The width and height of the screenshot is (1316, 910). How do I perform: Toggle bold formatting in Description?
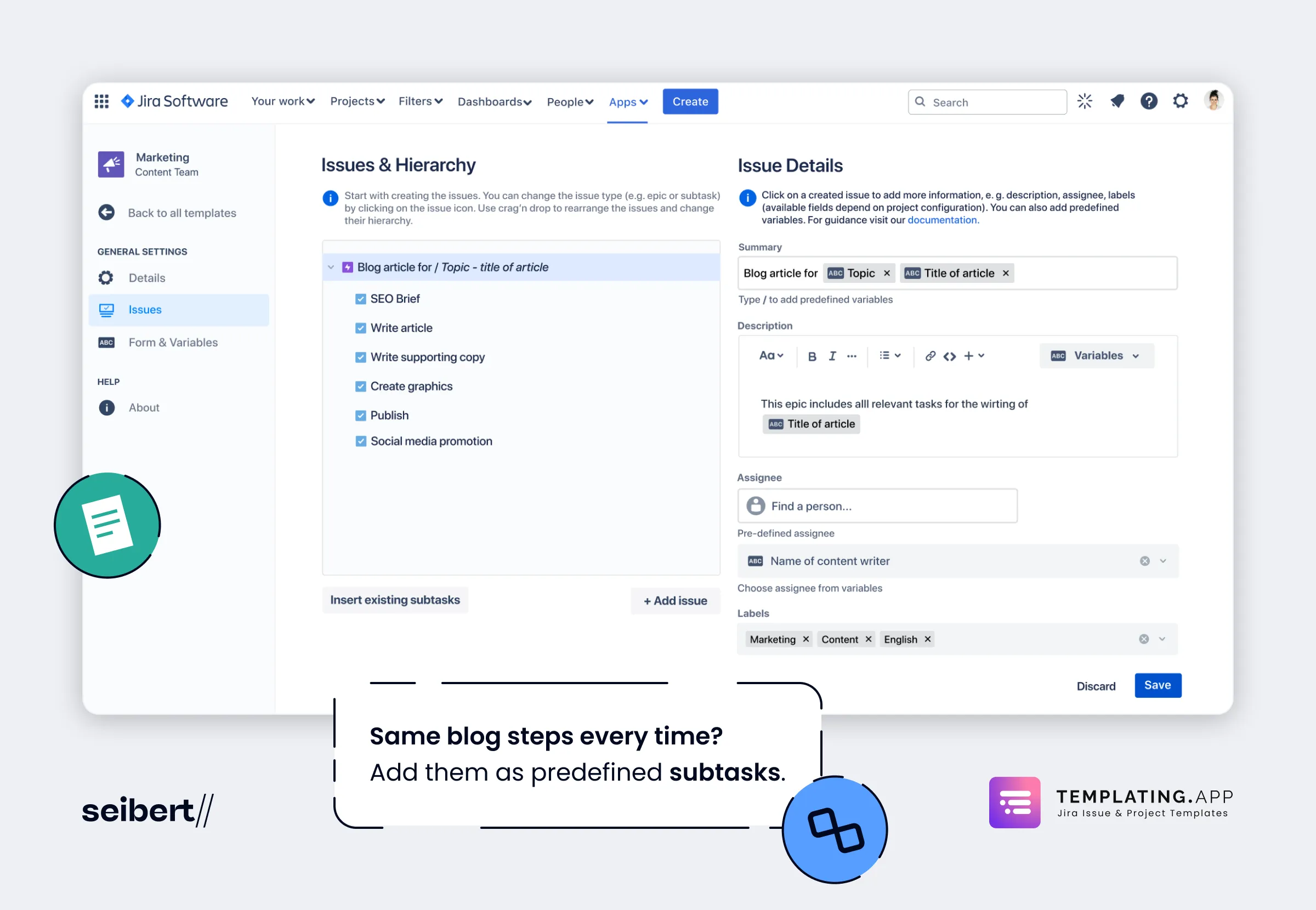pos(812,356)
